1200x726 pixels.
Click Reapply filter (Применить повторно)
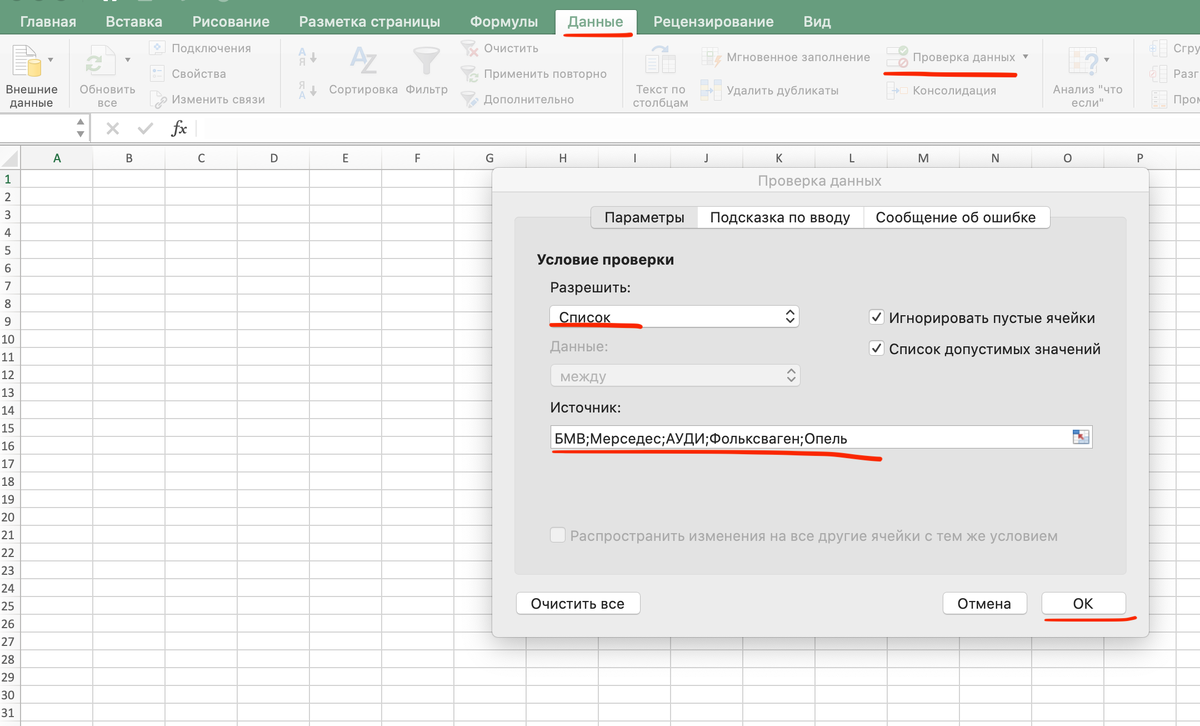pyautogui.click(x=533, y=74)
